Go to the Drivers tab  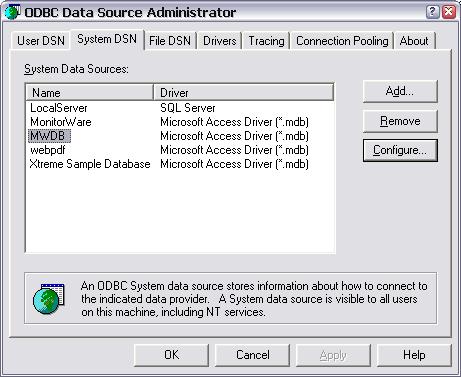[x=219, y=41]
